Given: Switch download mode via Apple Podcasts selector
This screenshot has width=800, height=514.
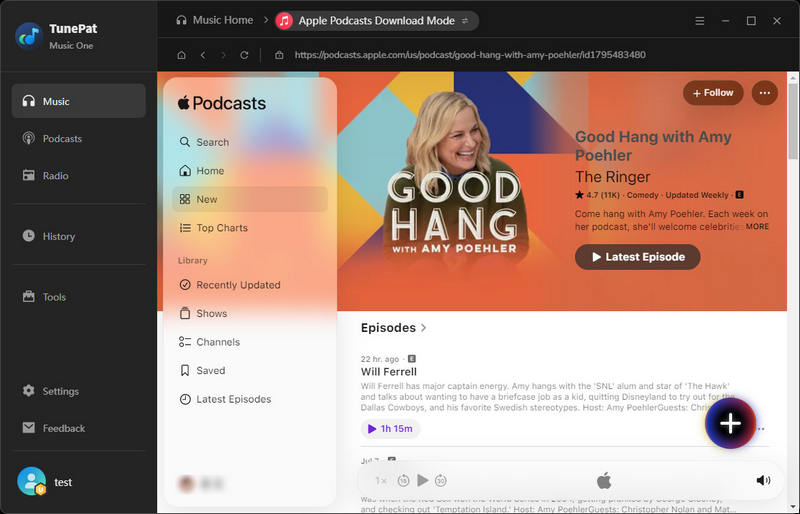Looking at the screenshot, I should 377,21.
